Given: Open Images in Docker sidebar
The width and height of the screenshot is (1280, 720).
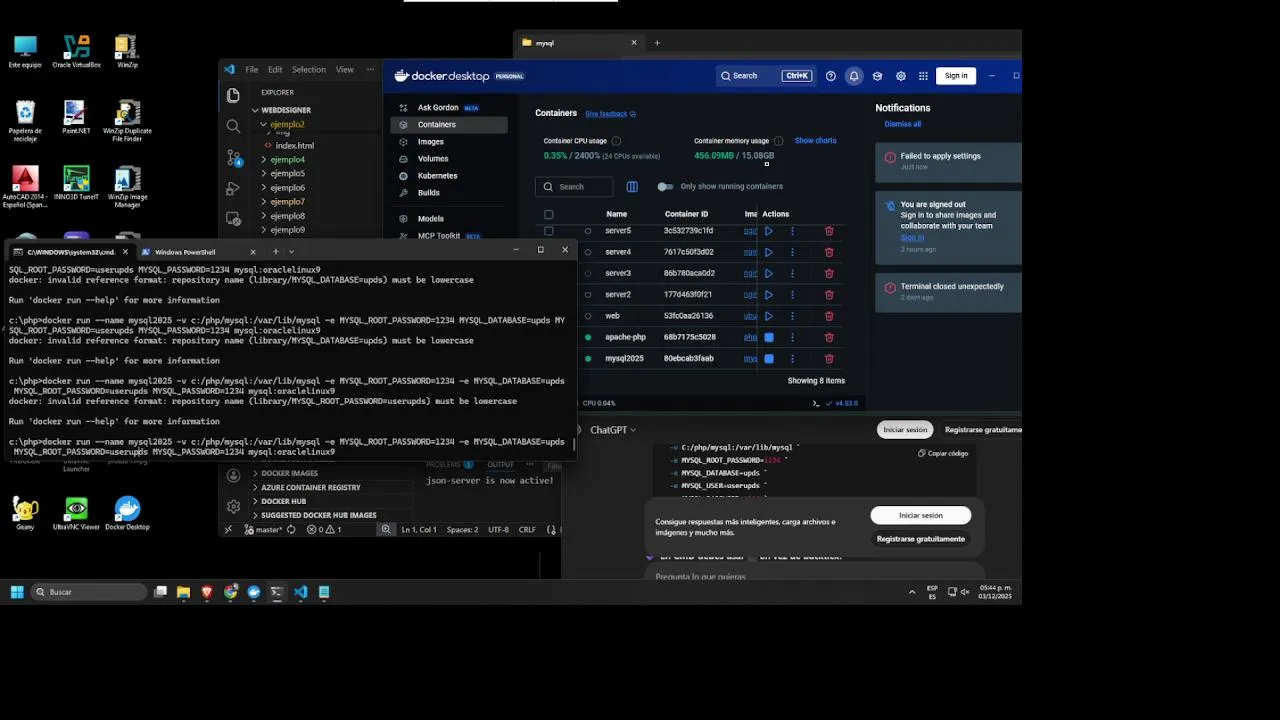Looking at the screenshot, I should [449, 142].
